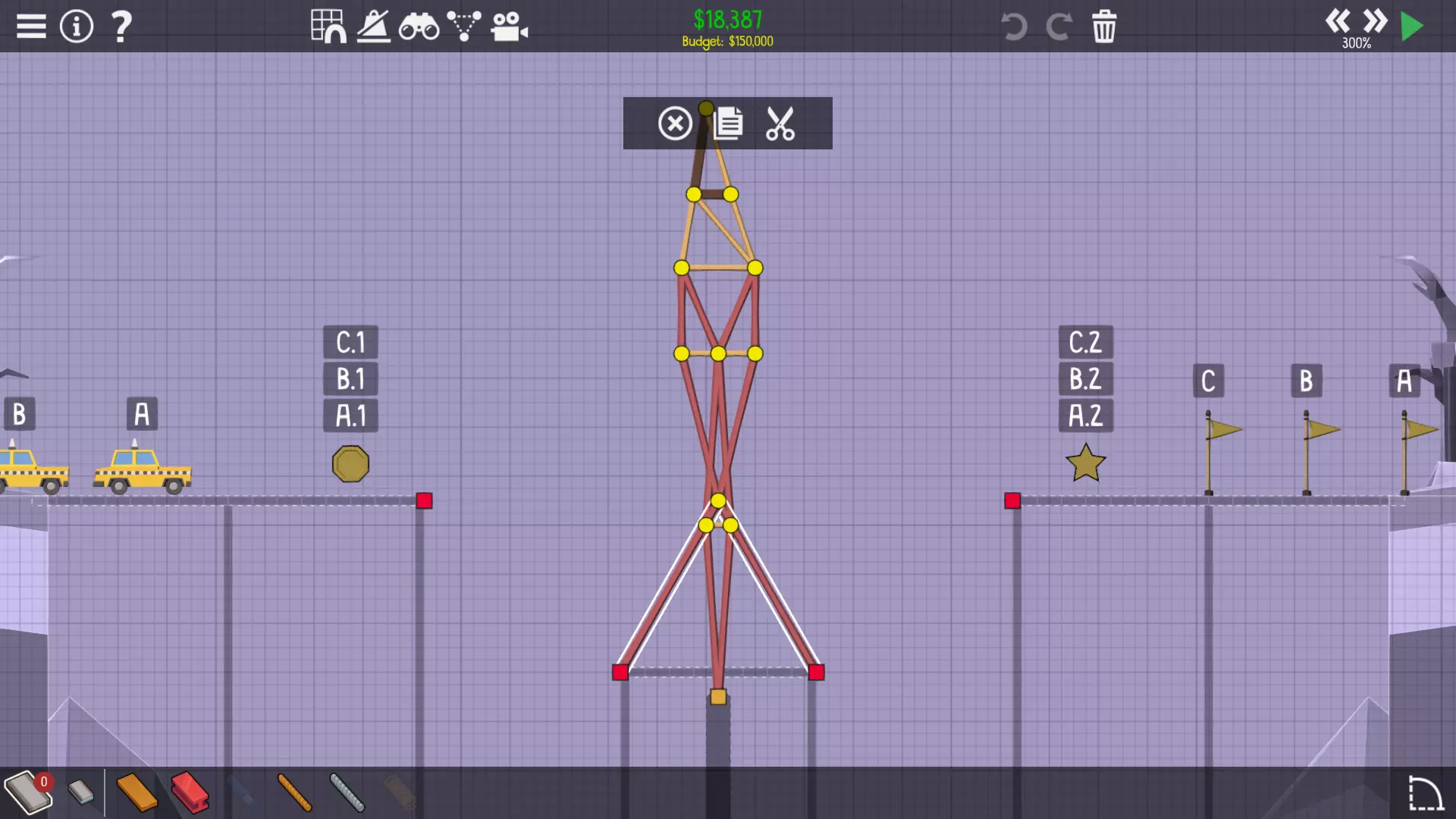1456x819 pixels.
Task: Select the road material
Action: coord(28,792)
